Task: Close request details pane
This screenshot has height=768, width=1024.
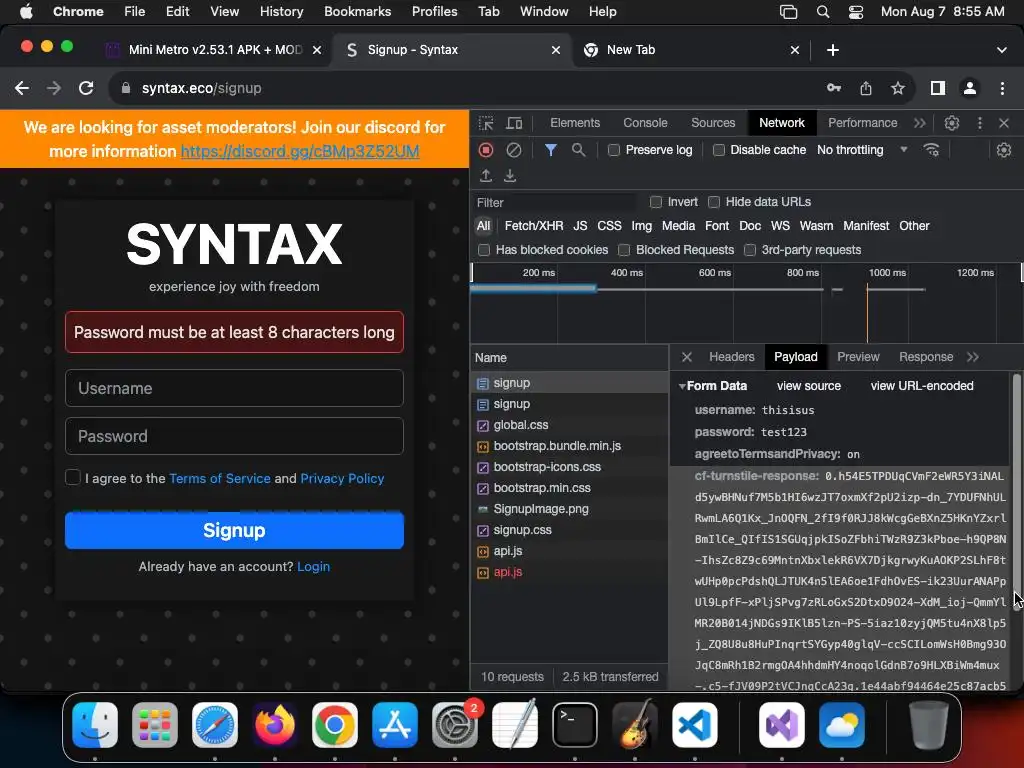Action: point(686,357)
